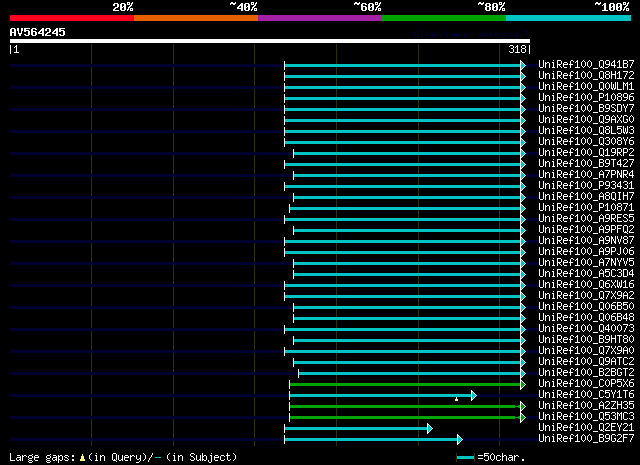The height and width of the screenshot is (465, 640).
Task: Select hit label UniRef100_B9T427
Action: 586,163
